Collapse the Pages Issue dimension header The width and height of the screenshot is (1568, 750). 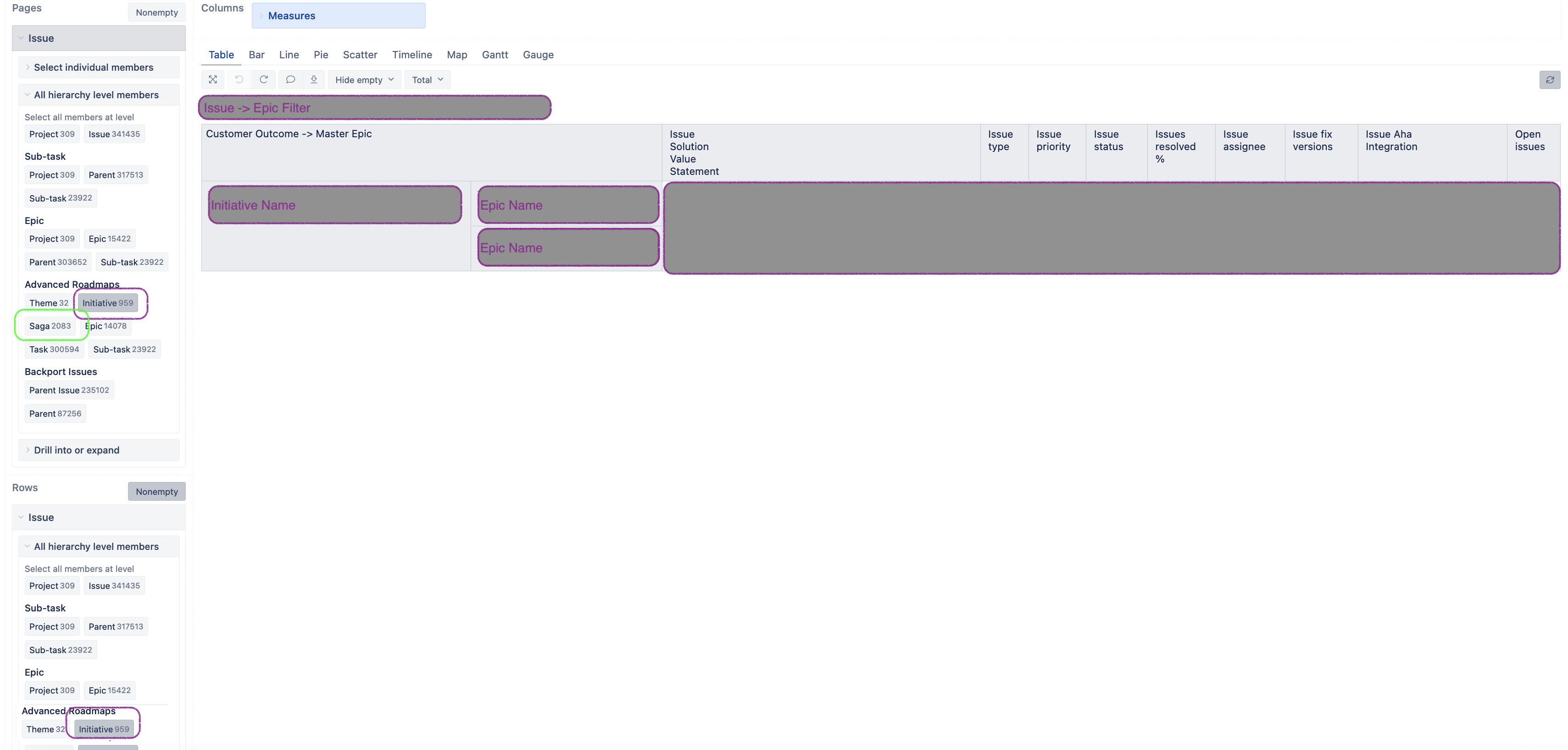tap(41, 39)
